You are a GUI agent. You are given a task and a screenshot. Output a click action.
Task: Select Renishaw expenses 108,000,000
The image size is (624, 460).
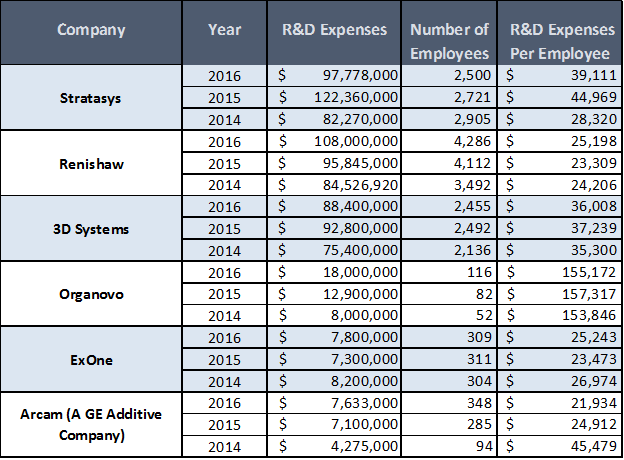(334, 141)
